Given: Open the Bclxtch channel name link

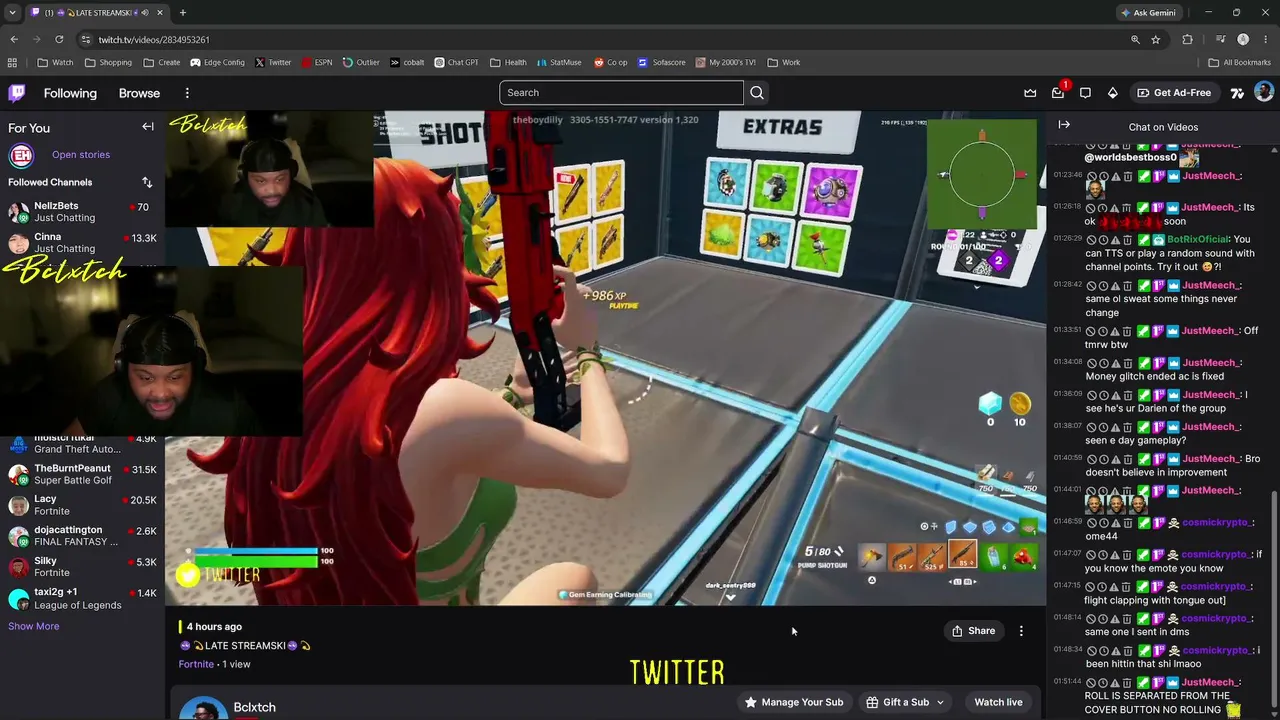Looking at the screenshot, I should pos(254,707).
